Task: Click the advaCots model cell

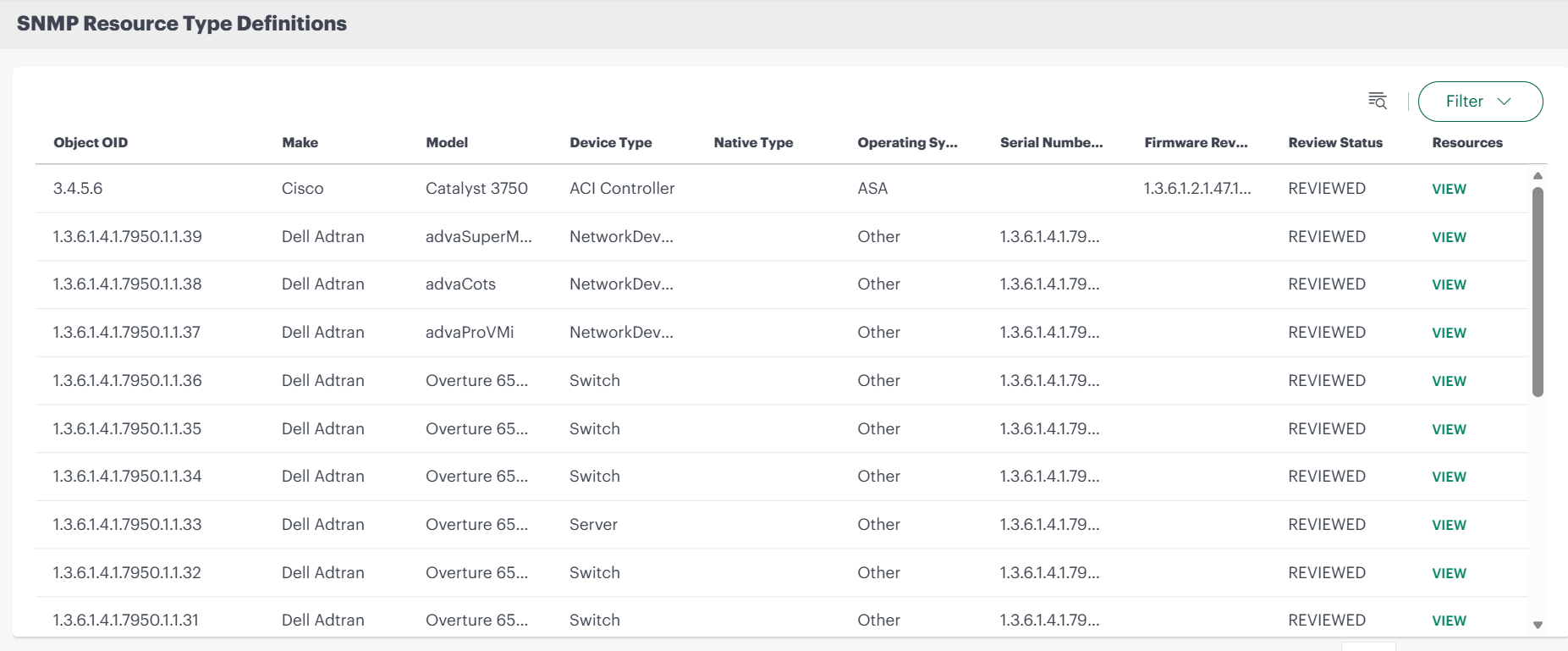Action: tap(460, 284)
